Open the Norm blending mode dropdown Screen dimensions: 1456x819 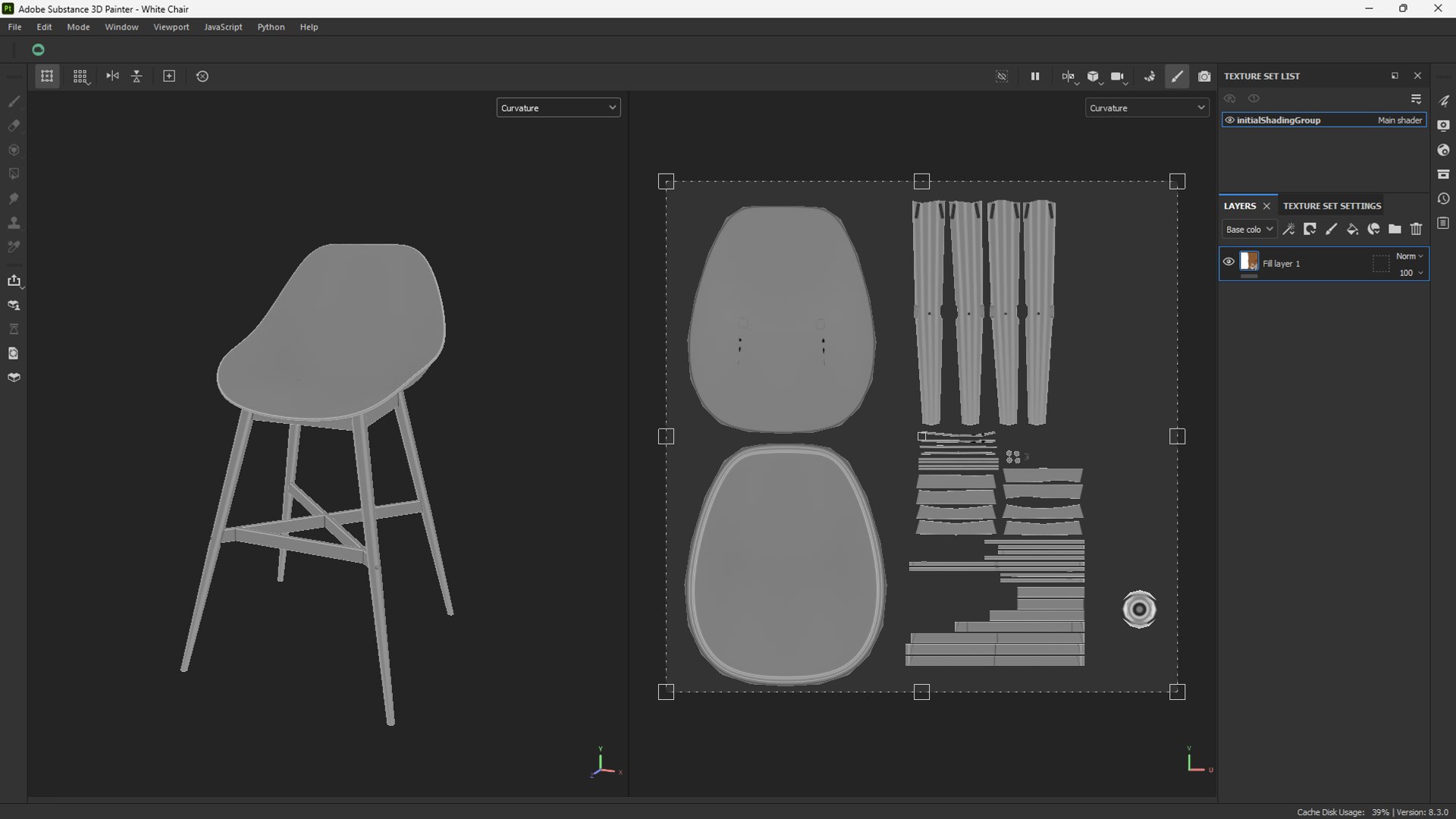1409,256
